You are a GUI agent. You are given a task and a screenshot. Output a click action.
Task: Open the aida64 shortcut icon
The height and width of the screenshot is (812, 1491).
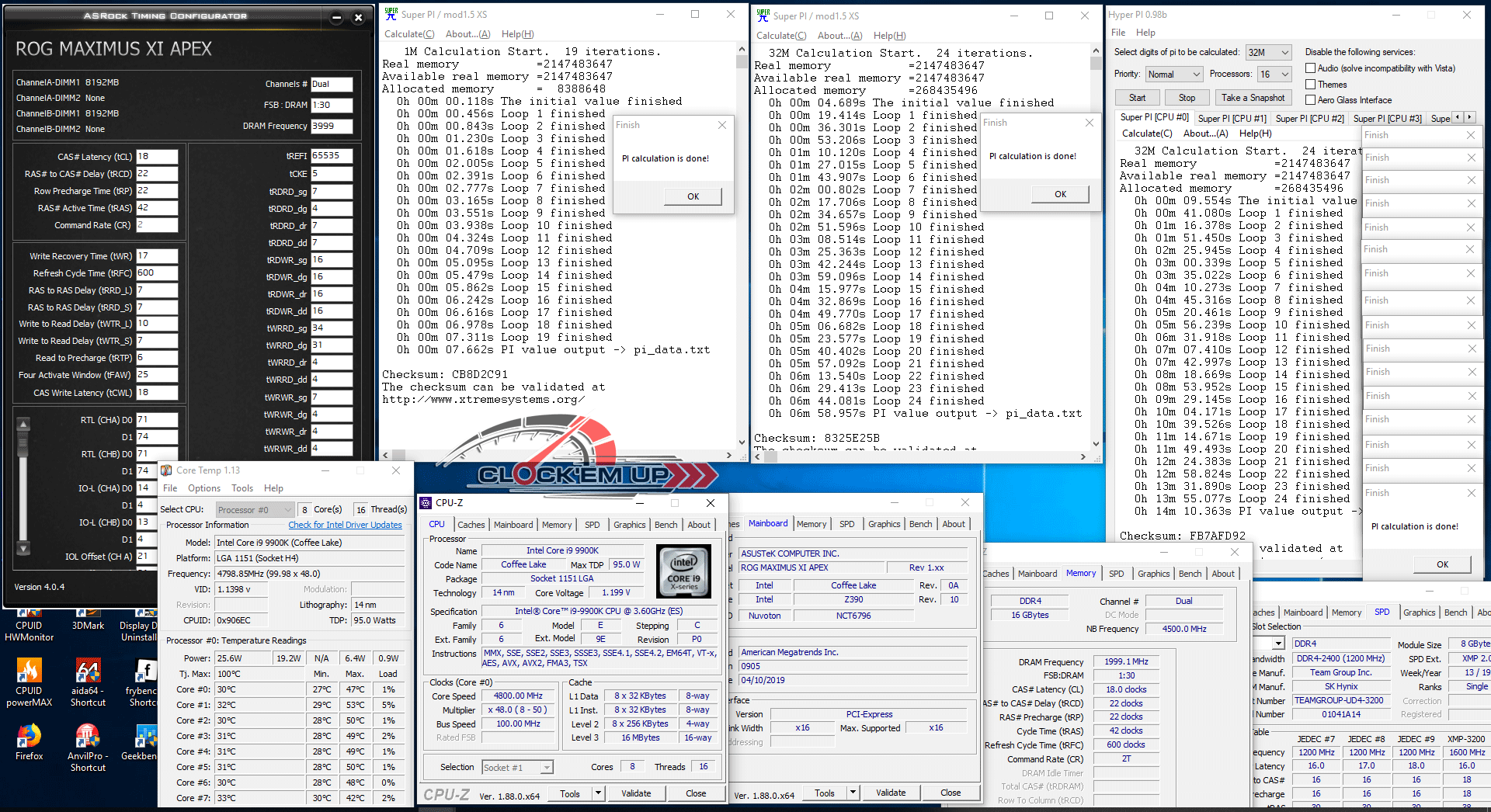click(x=88, y=672)
